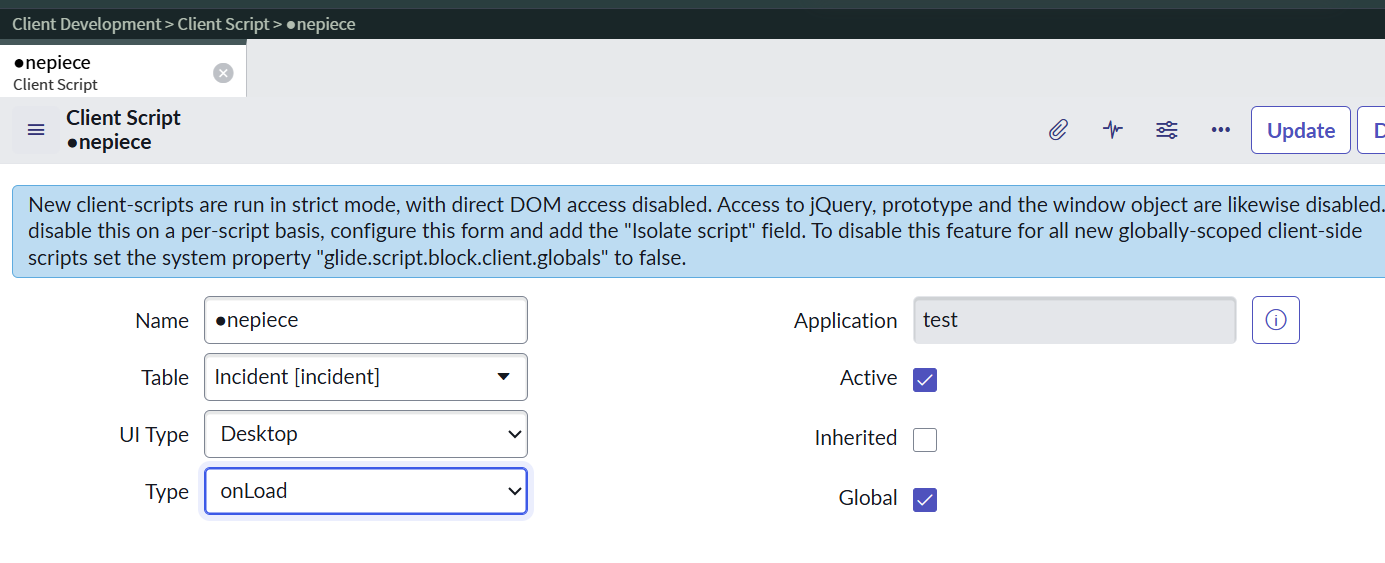This screenshot has width=1385, height=563.
Task: Click the personalize form settings icon
Action: (1166, 130)
